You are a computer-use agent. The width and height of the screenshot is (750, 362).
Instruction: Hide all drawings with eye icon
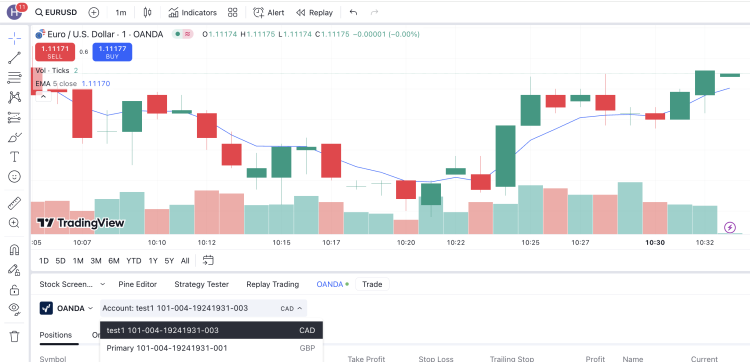[x=14, y=309]
